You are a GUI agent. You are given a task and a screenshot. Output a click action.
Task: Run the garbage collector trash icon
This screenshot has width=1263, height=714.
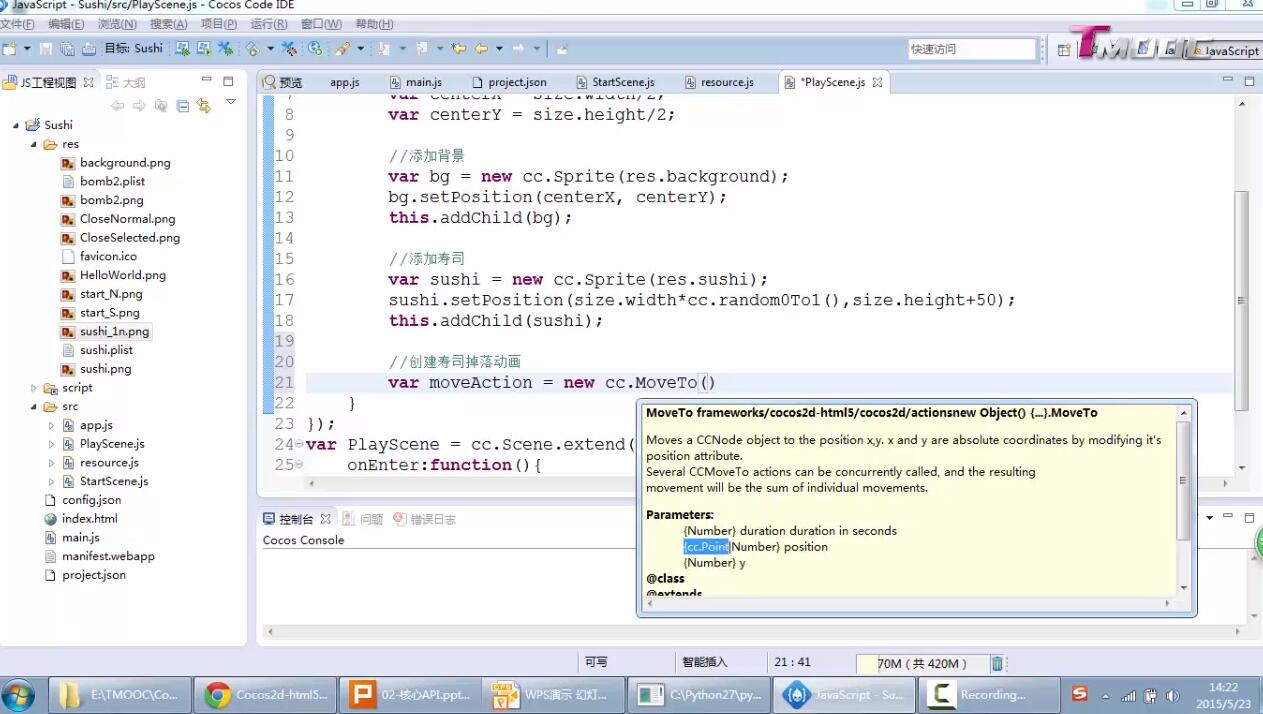(997, 663)
